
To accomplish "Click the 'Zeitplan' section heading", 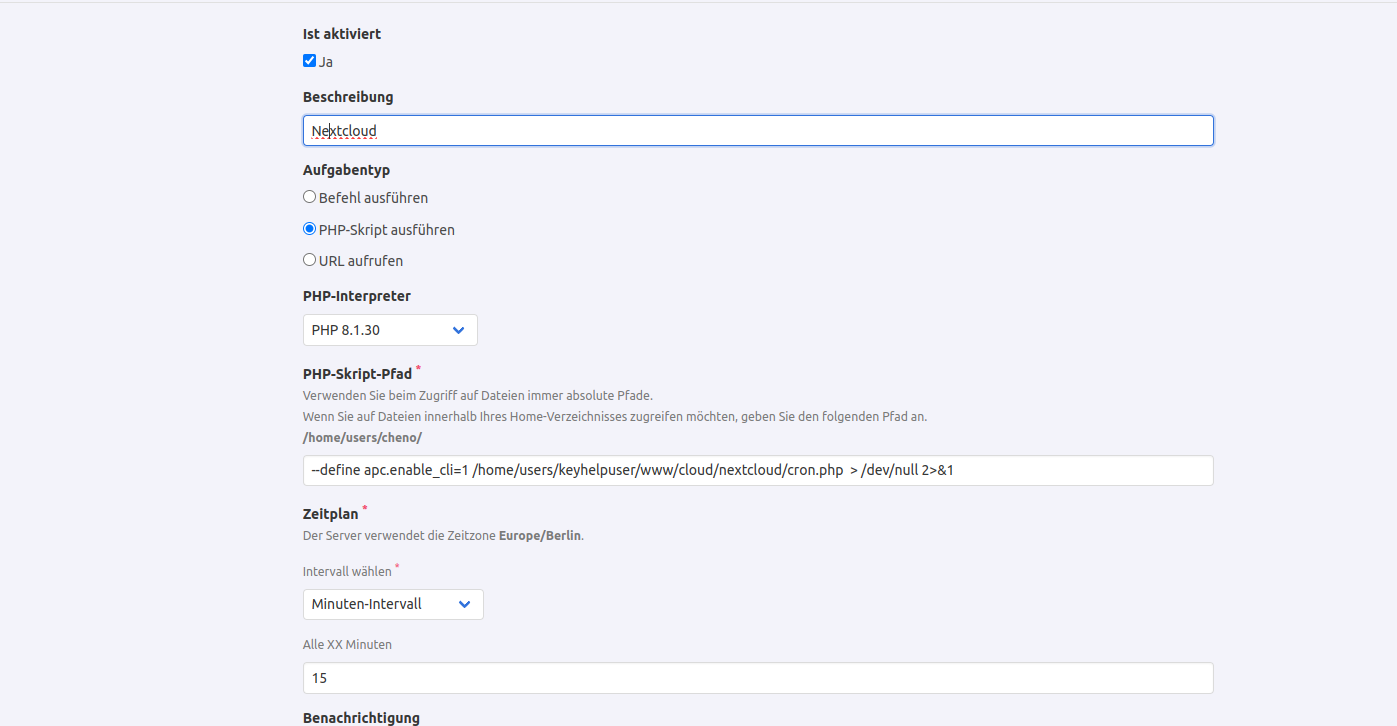I will (330, 514).
